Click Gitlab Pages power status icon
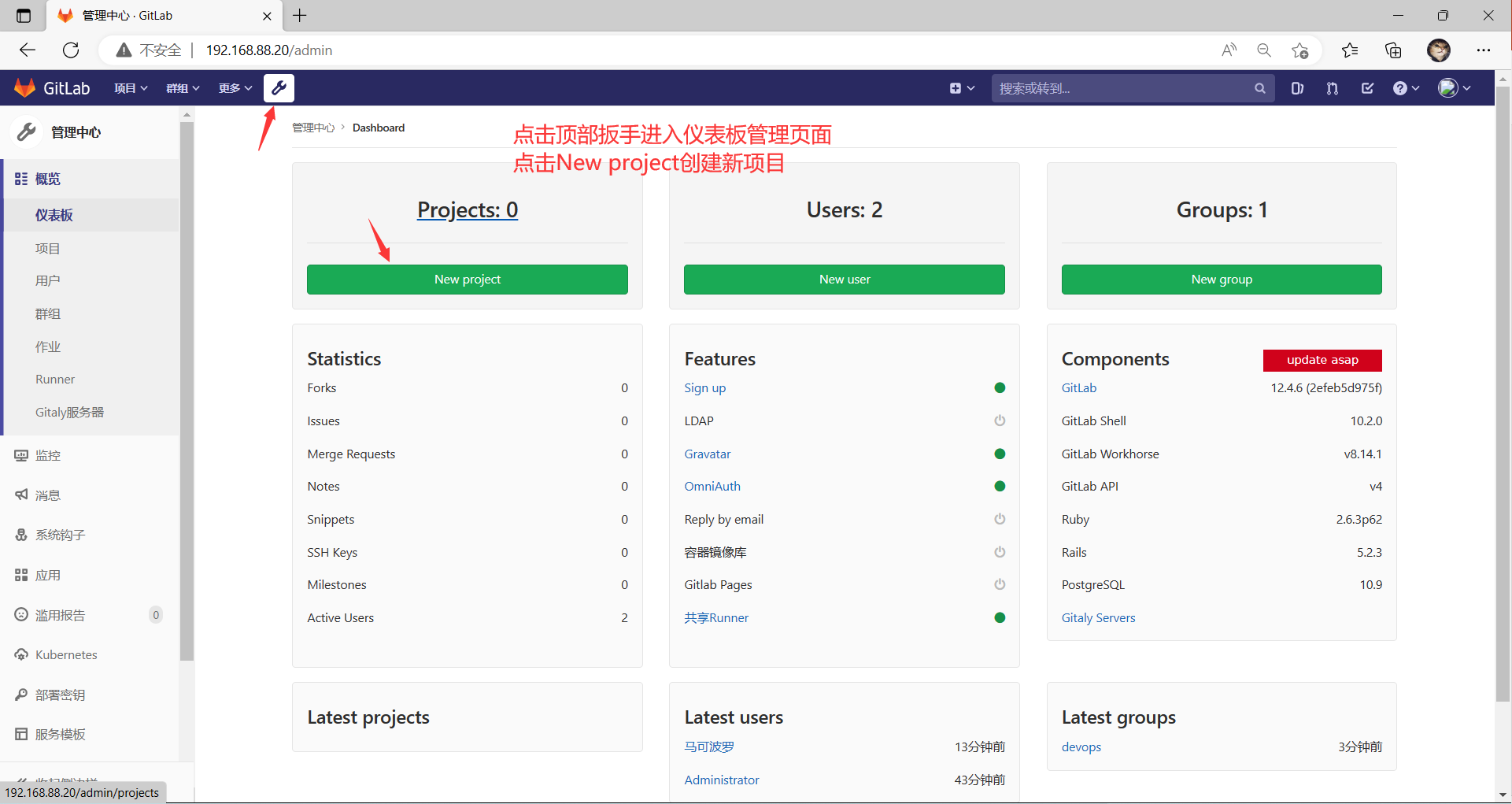This screenshot has width=1512, height=804. [1000, 584]
